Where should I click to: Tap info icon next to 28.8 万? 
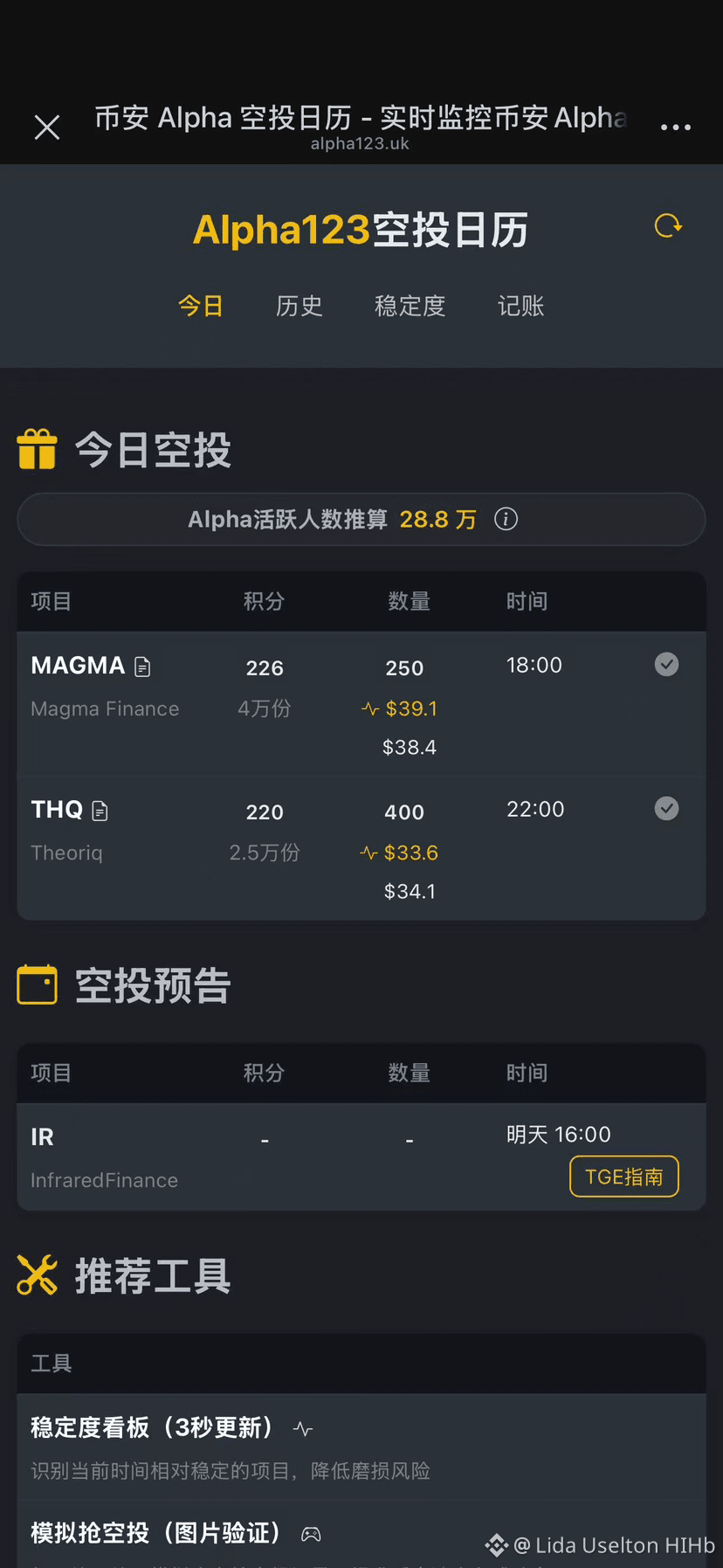coord(506,519)
